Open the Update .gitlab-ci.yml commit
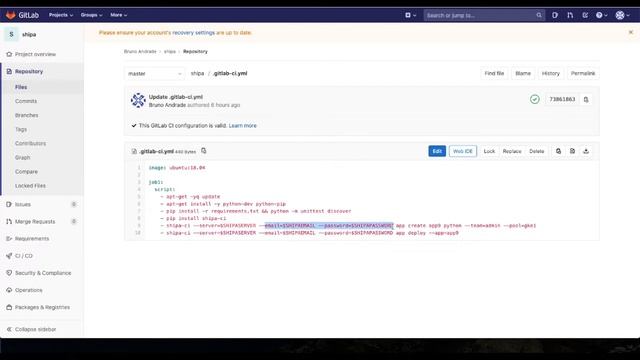Screen dimensions: 640x360 coord(176,97)
